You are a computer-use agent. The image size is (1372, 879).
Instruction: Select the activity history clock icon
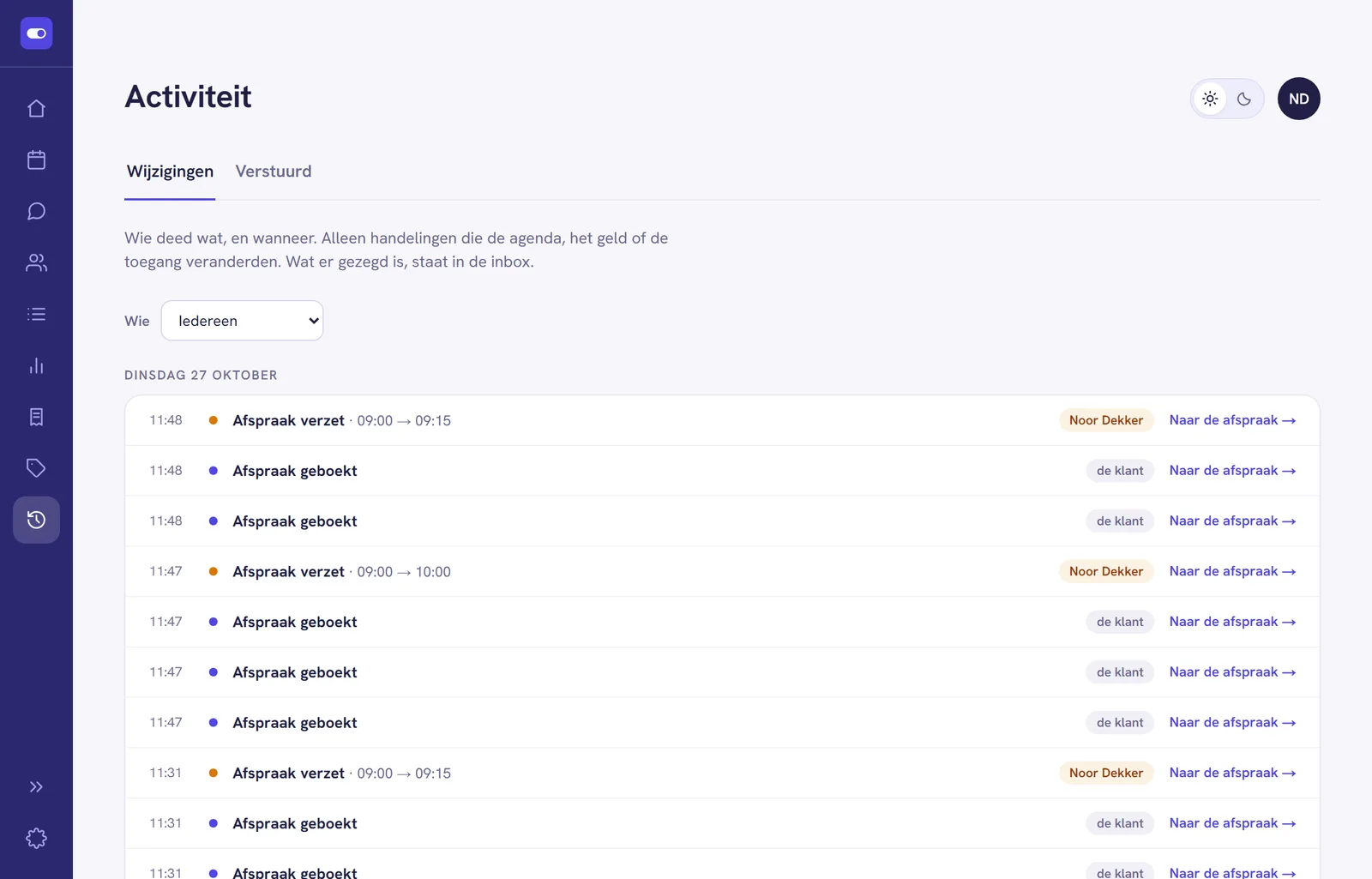36,520
